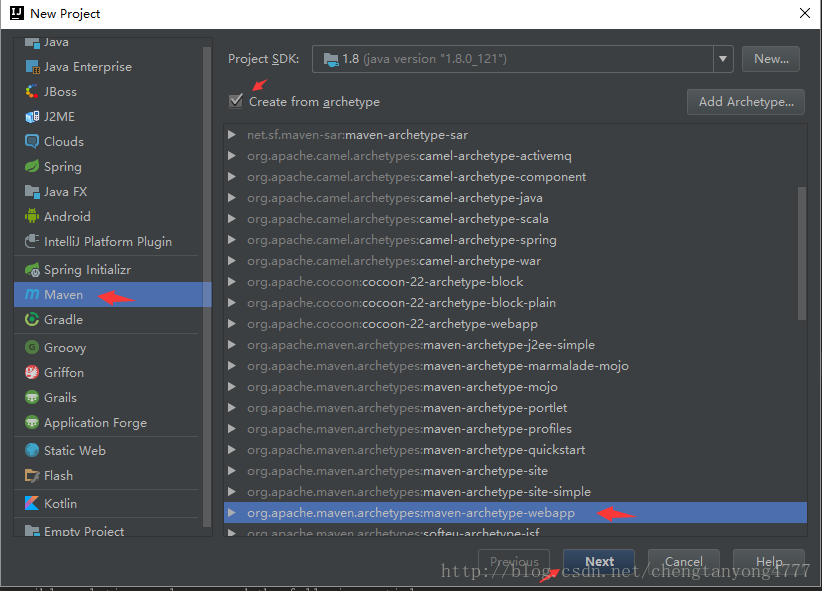Click the Add Archetype... button
Image resolution: width=822 pixels, height=591 pixels.
pos(745,102)
